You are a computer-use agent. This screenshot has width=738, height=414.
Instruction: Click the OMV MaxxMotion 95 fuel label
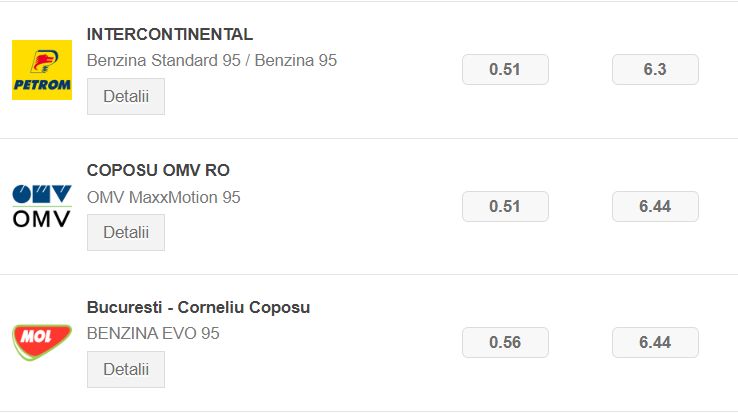click(x=164, y=197)
